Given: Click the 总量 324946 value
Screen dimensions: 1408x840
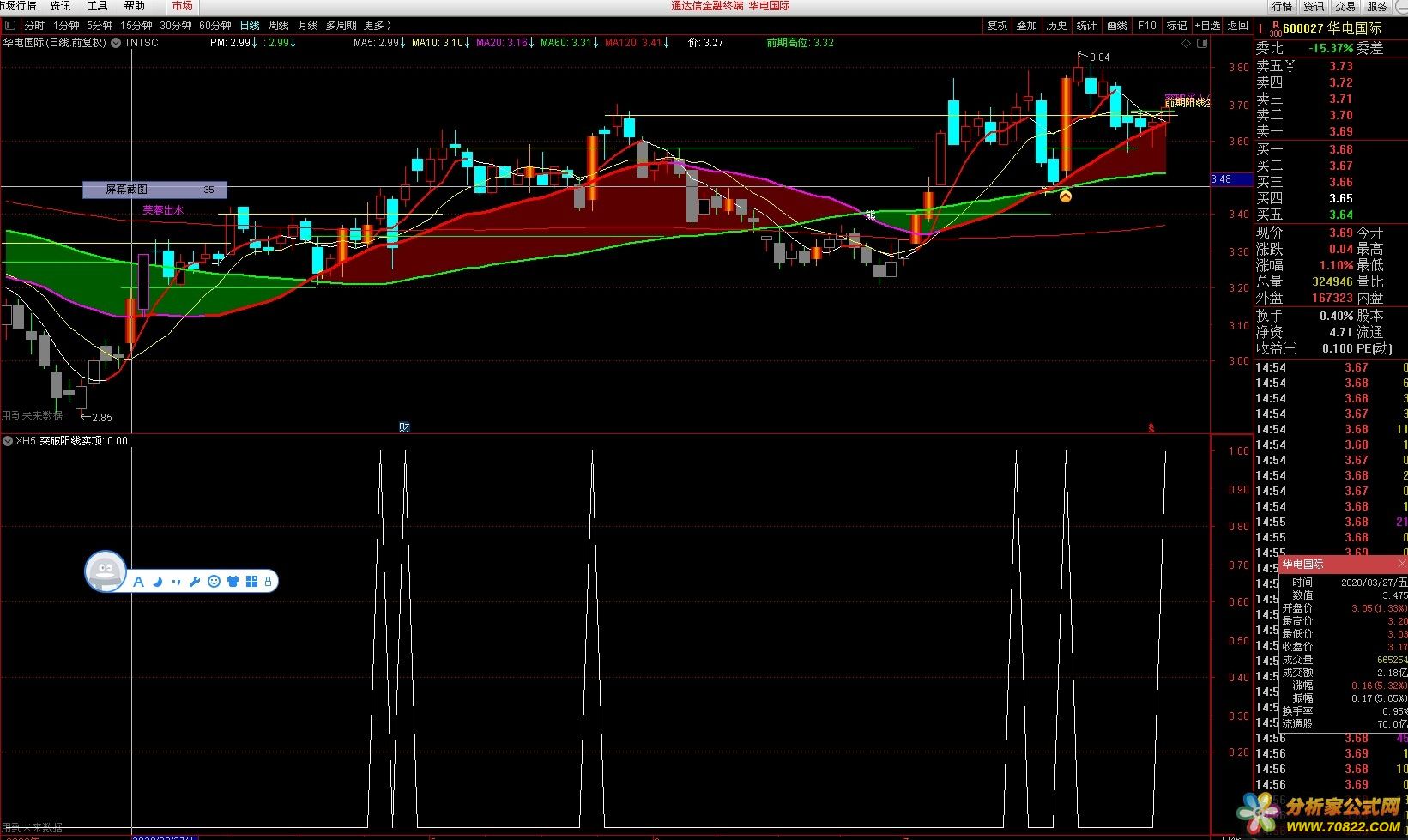Looking at the screenshot, I should click(x=1332, y=281).
